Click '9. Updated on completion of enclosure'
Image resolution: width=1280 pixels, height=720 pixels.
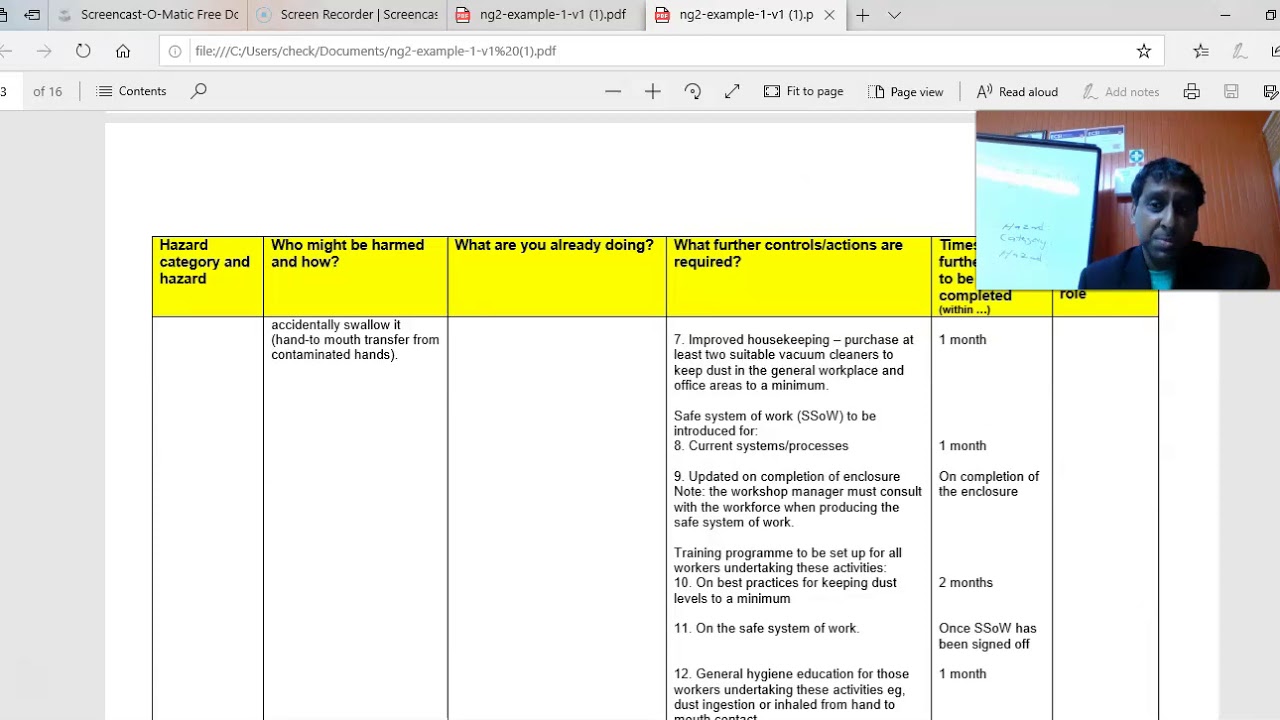(x=787, y=477)
